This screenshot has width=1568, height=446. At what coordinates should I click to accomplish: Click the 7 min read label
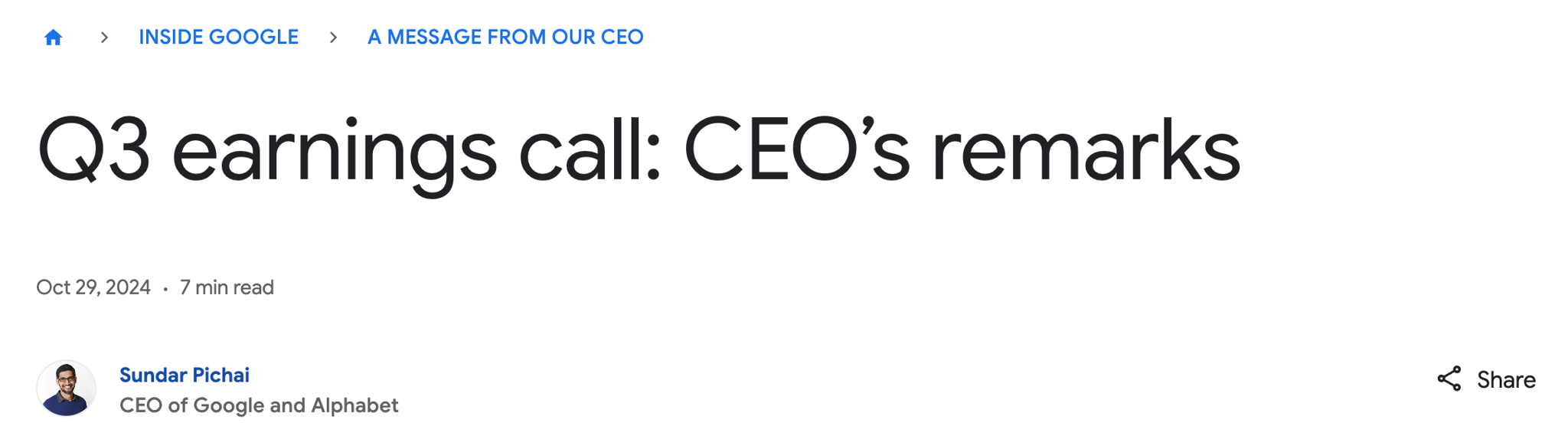(227, 287)
